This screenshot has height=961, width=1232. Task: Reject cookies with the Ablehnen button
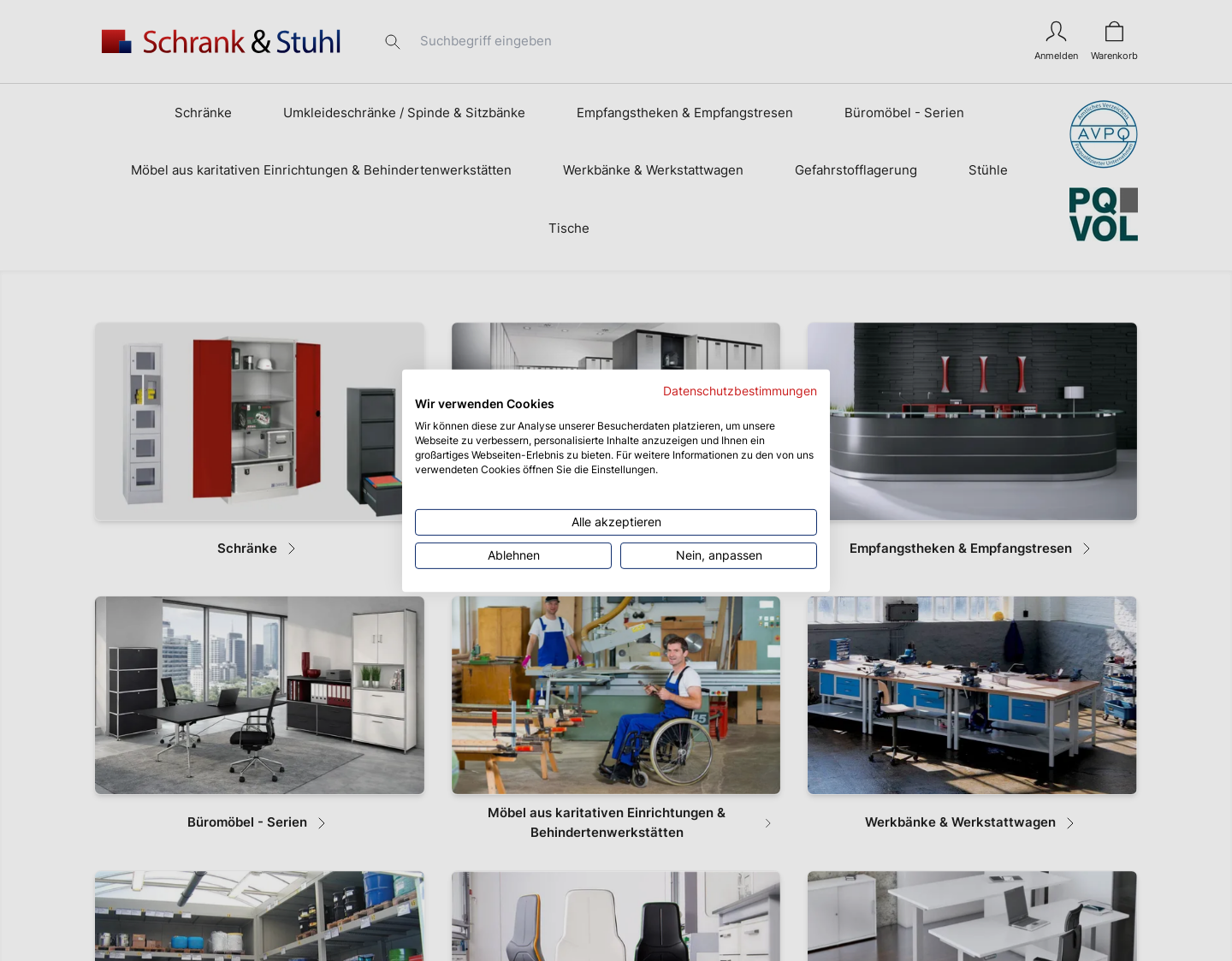click(513, 555)
